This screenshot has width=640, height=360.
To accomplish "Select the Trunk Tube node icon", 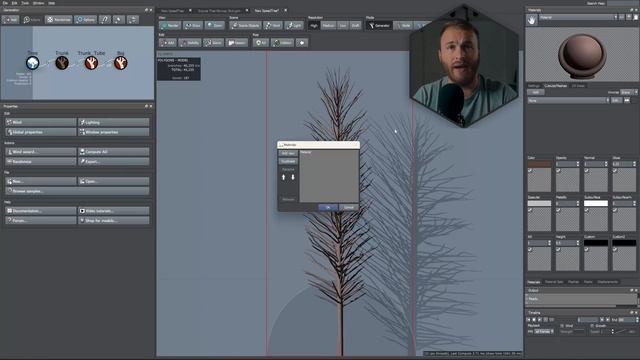I will (x=91, y=63).
